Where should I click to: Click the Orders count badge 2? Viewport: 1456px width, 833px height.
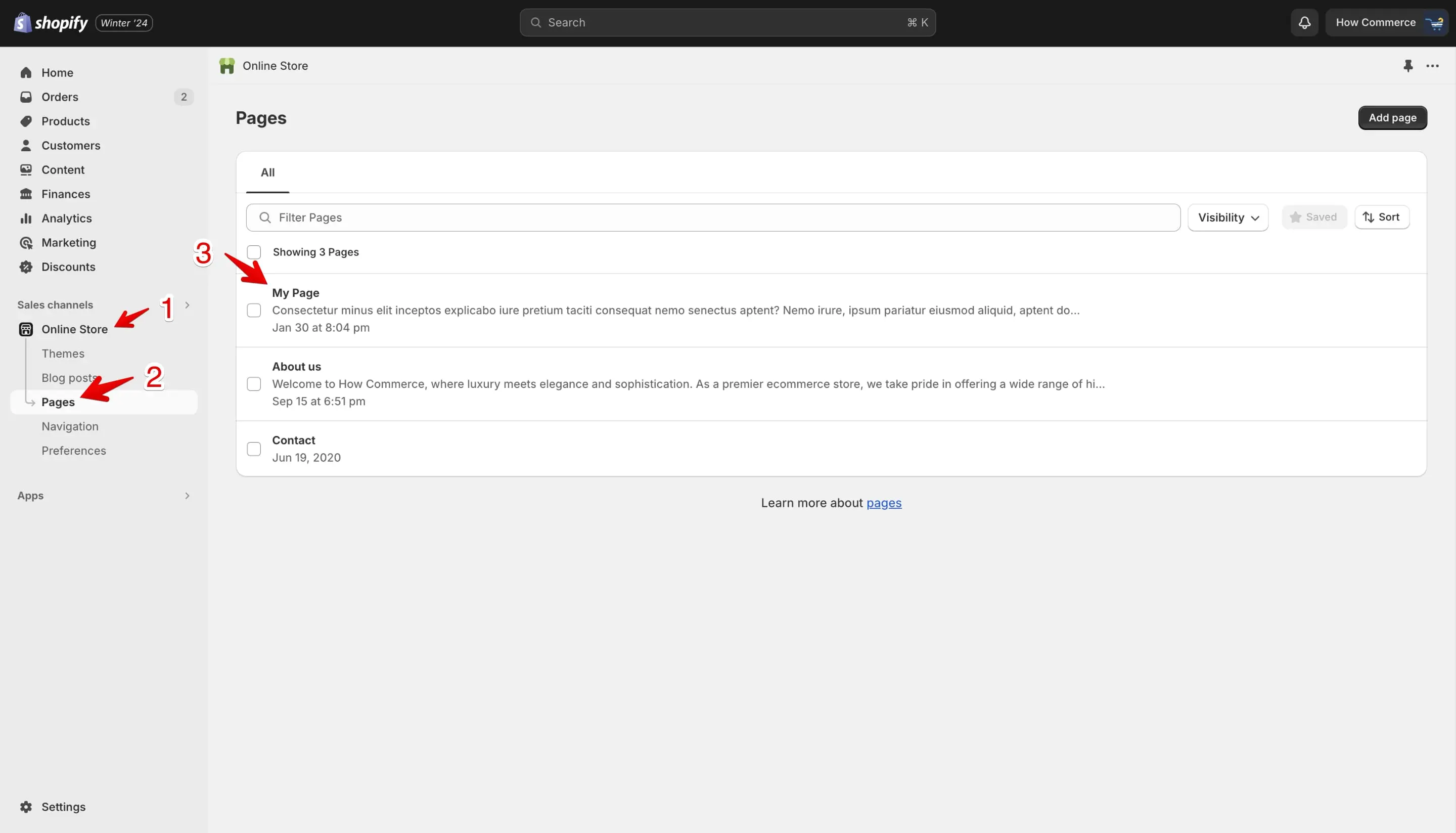tap(184, 97)
